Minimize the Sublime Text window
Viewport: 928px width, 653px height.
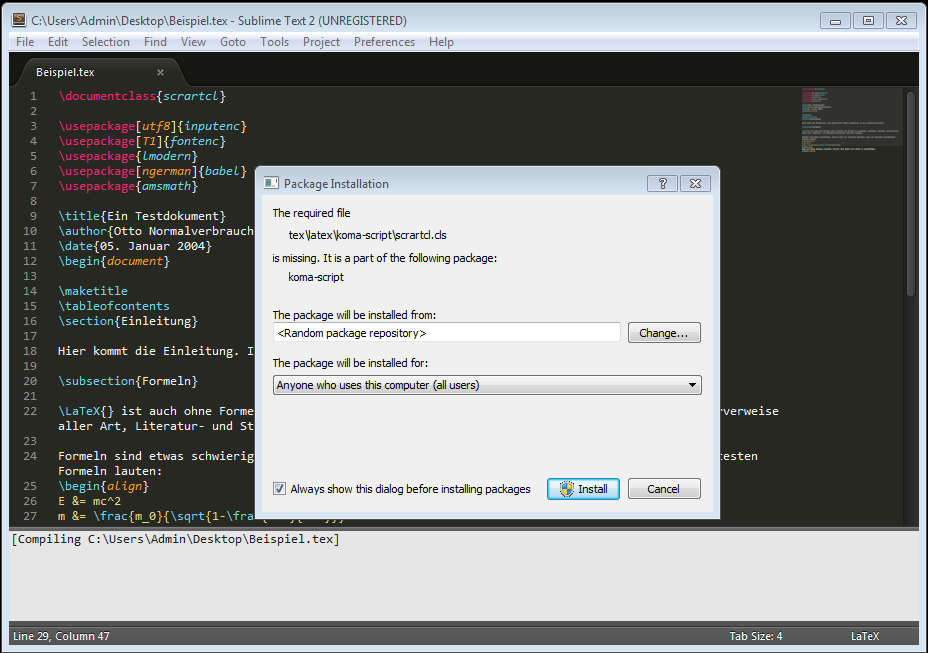(836, 21)
